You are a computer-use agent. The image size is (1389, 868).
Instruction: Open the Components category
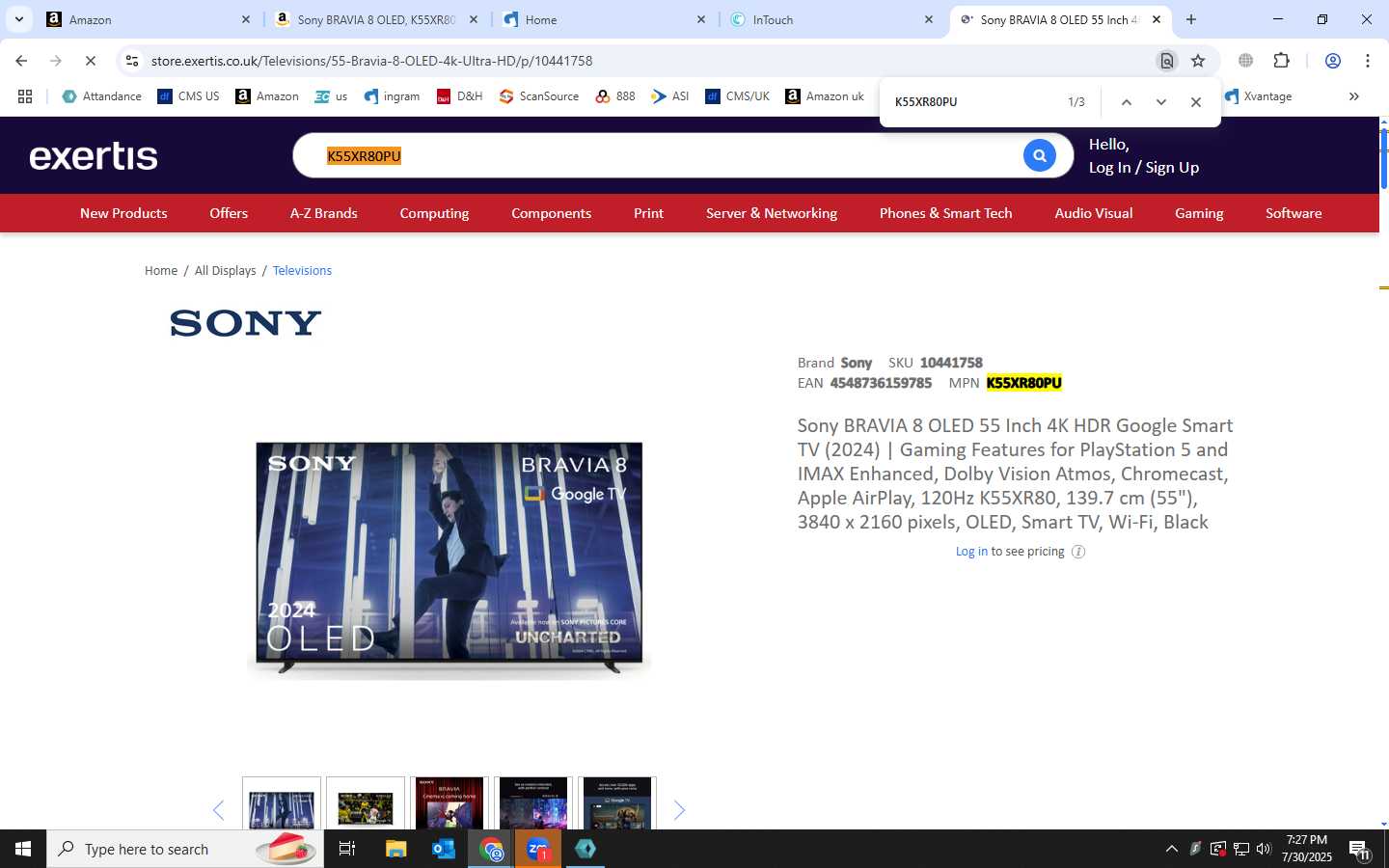coord(551,213)
